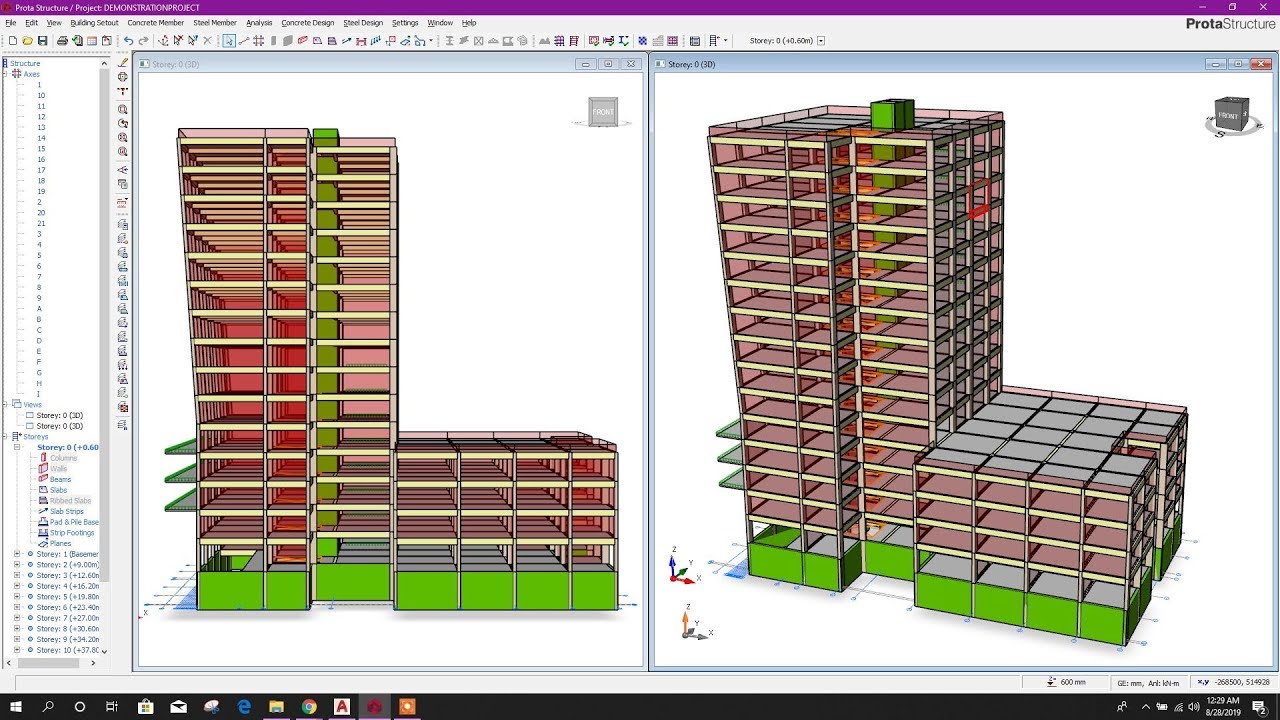
Task: Select the Planes icon under Storey 0
Action: pyautogui.click(x=58, y=544)
